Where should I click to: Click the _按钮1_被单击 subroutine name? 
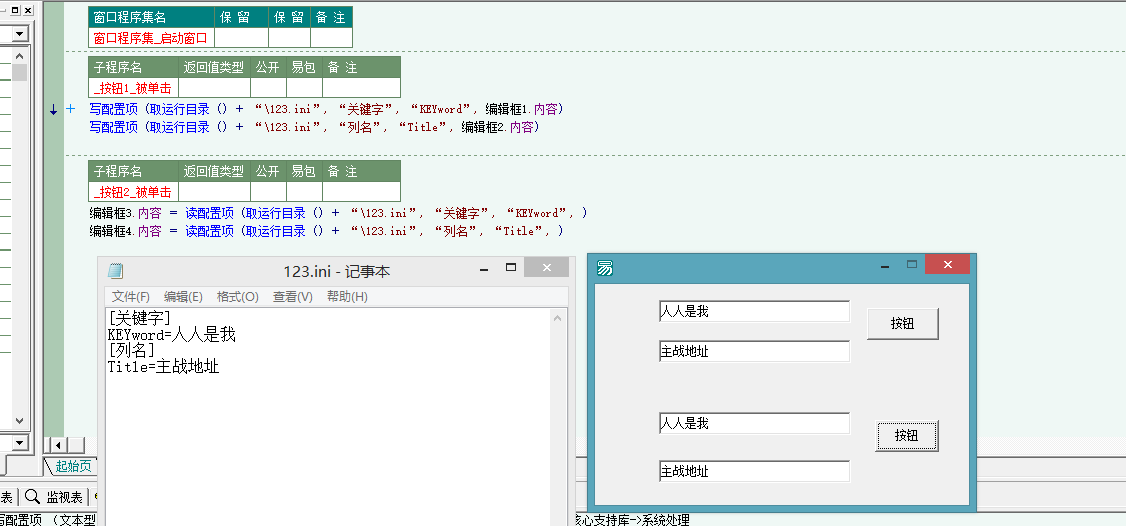pyautogui.click(x=133, y=88)
